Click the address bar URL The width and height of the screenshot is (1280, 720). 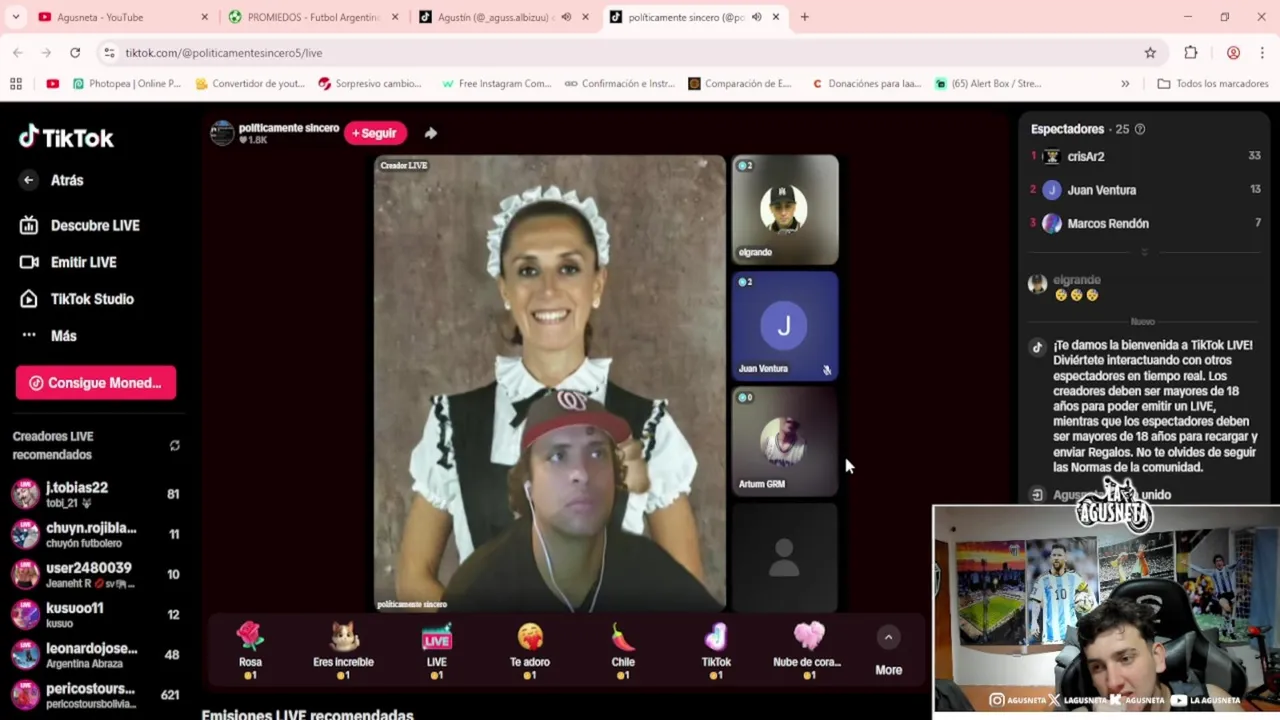click(224, 53)
